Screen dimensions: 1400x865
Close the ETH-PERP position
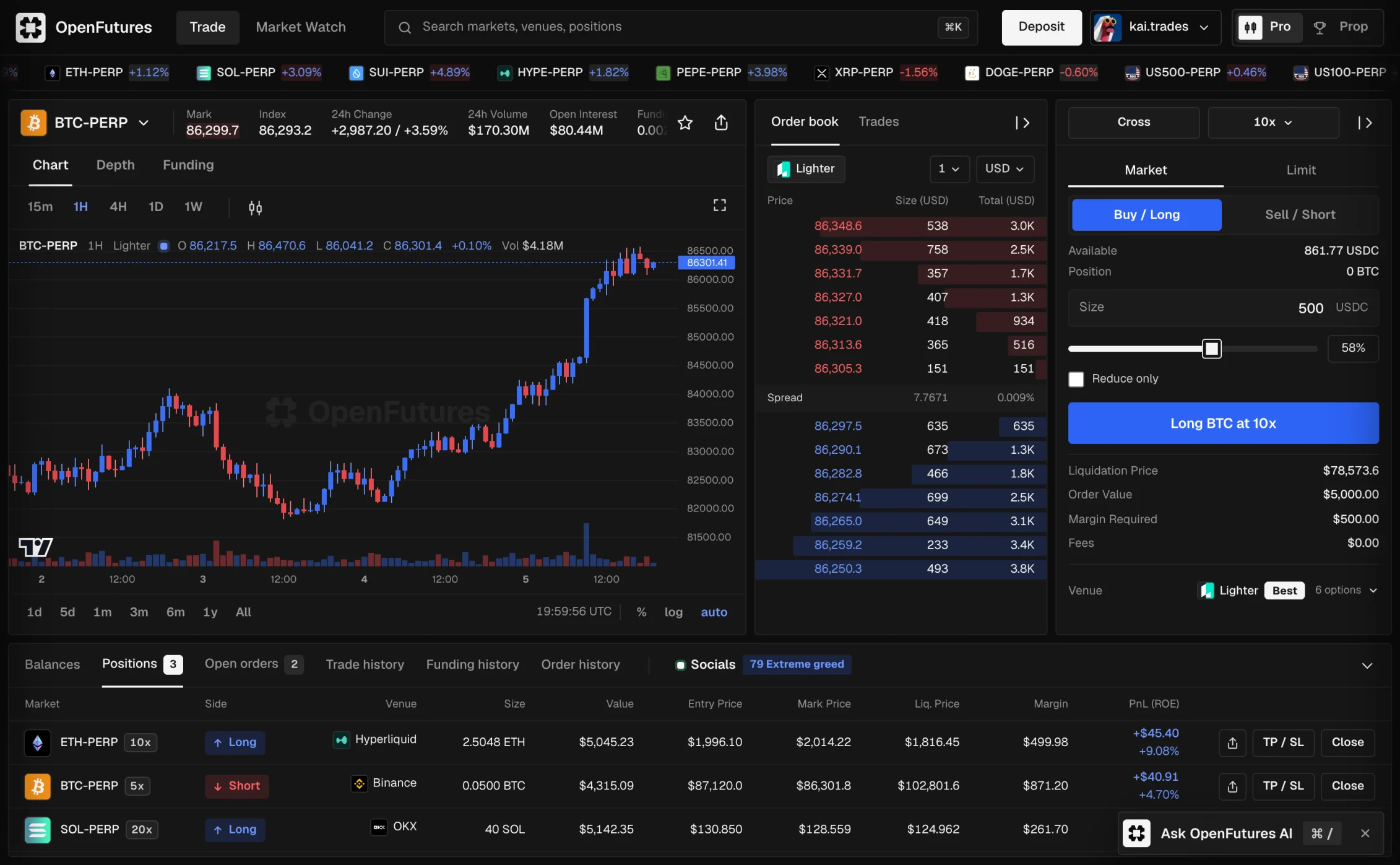pos(1347,742)
